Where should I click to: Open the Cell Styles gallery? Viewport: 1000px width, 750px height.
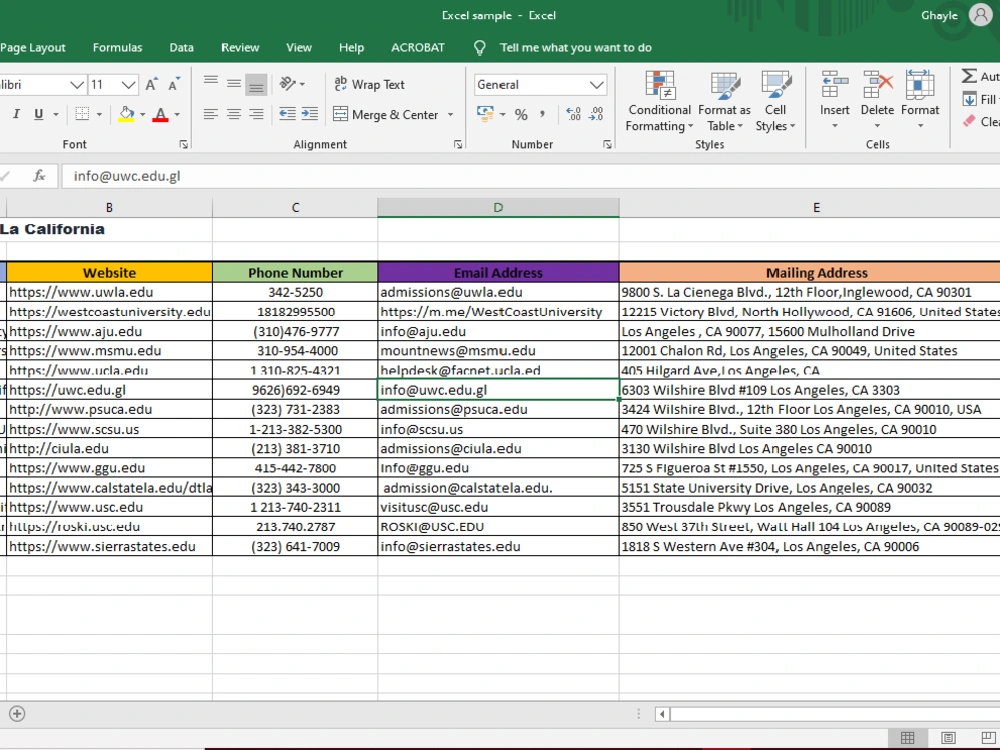pos(775,100)
